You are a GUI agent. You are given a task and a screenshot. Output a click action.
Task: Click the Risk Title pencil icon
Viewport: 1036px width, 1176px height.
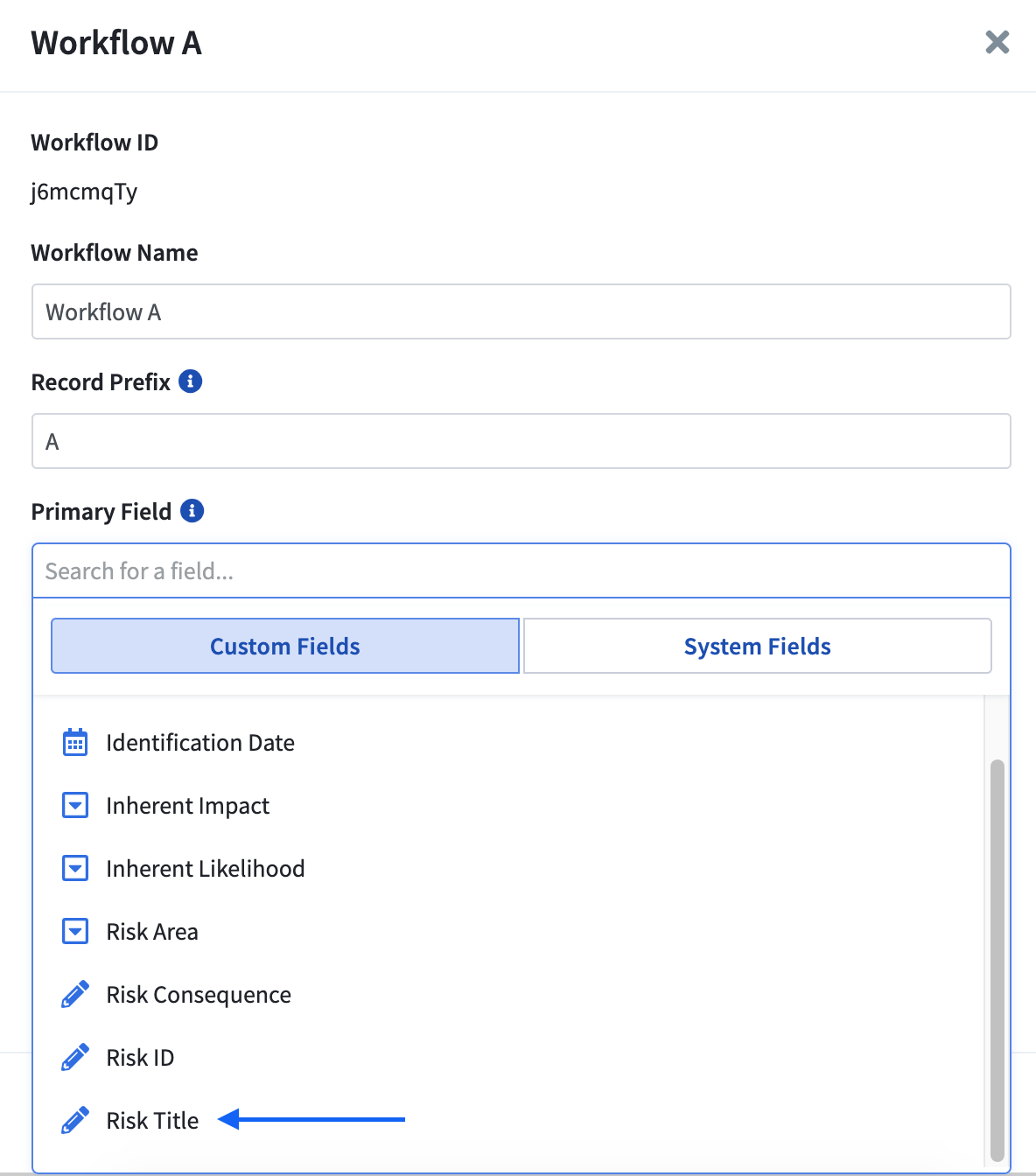coord(75,1120)
